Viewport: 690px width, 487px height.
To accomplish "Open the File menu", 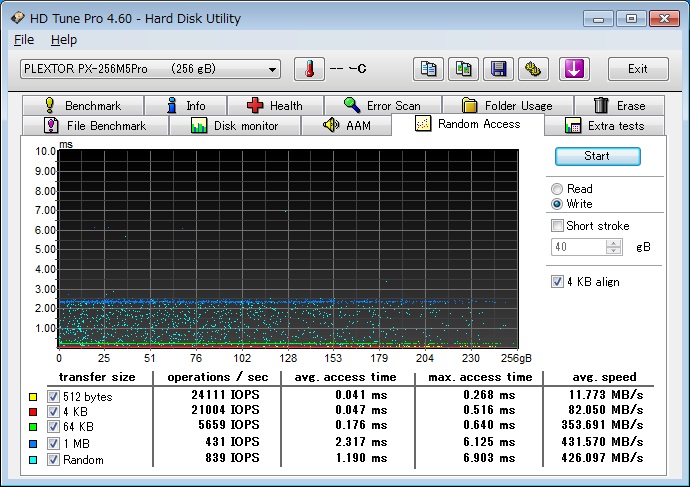I will click(24, 40).
